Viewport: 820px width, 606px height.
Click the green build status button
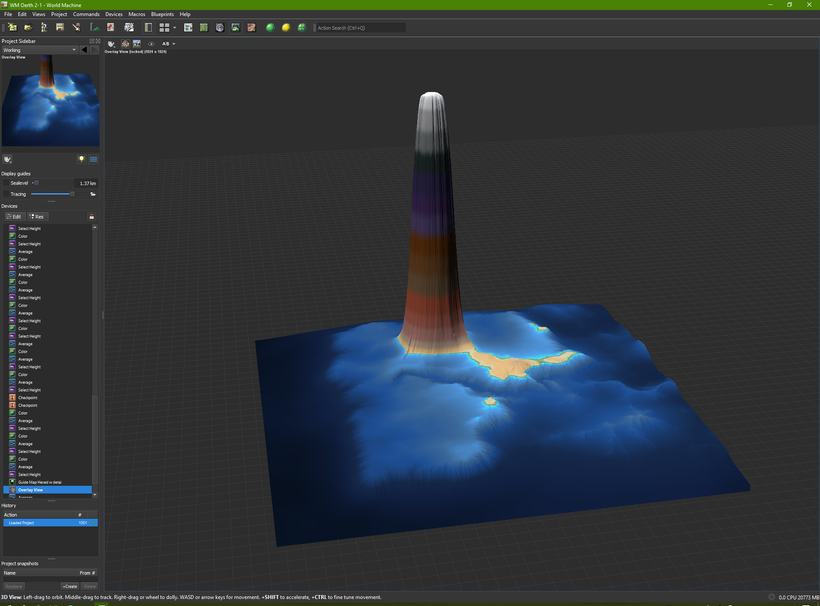(270, 27)
